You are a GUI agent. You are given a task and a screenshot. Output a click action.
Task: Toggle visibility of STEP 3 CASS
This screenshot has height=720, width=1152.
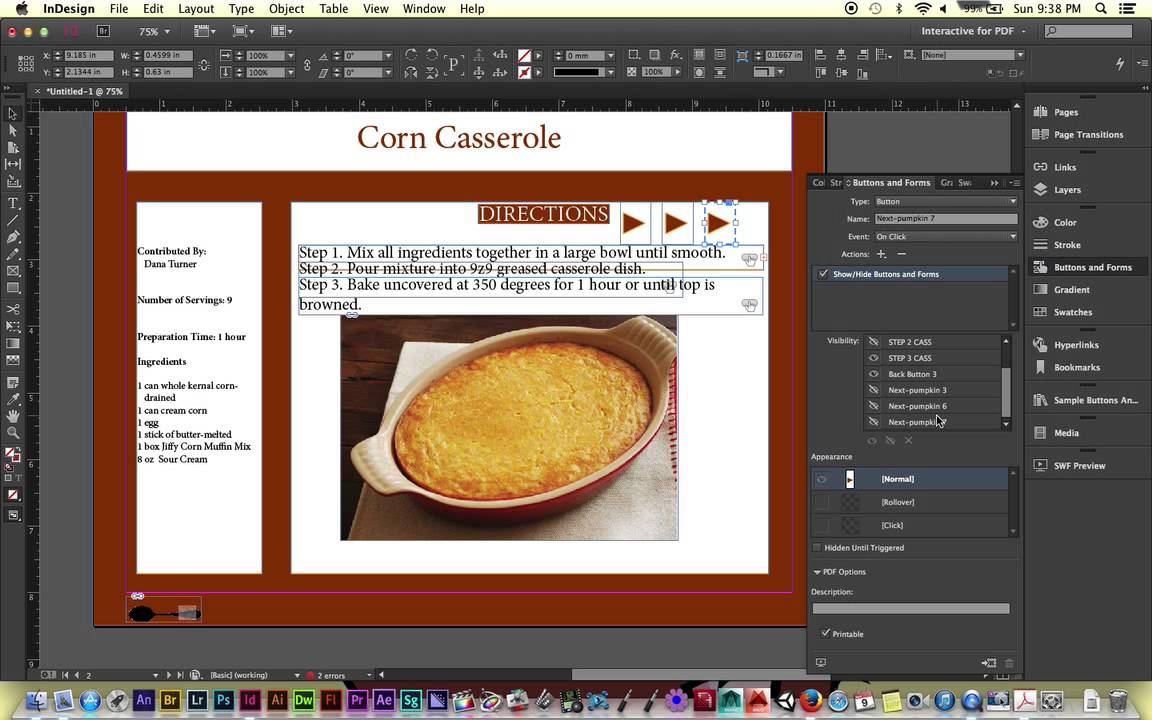click(x=873, y=358)
